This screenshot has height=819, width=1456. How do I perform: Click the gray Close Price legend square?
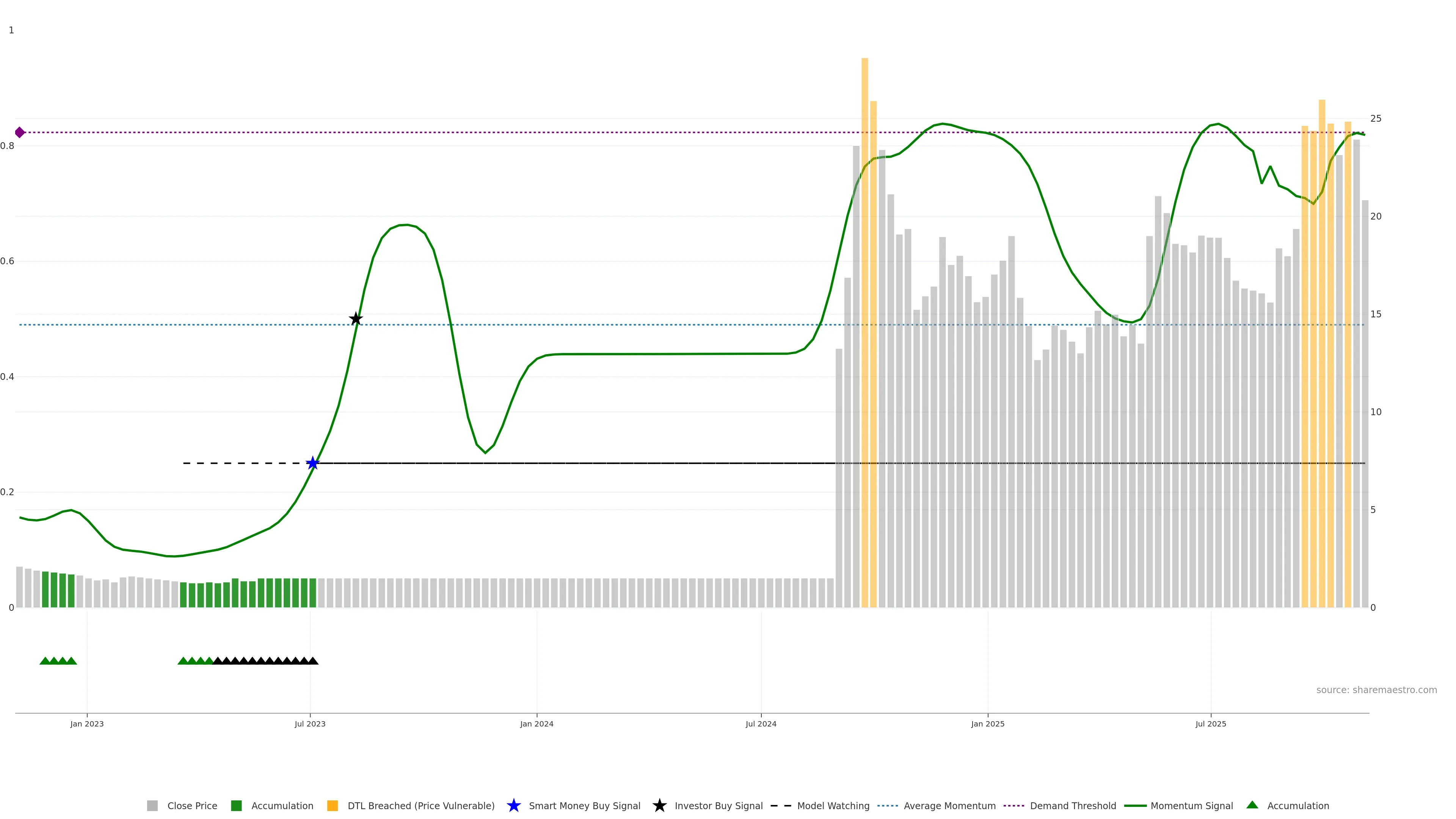[152, 805]
